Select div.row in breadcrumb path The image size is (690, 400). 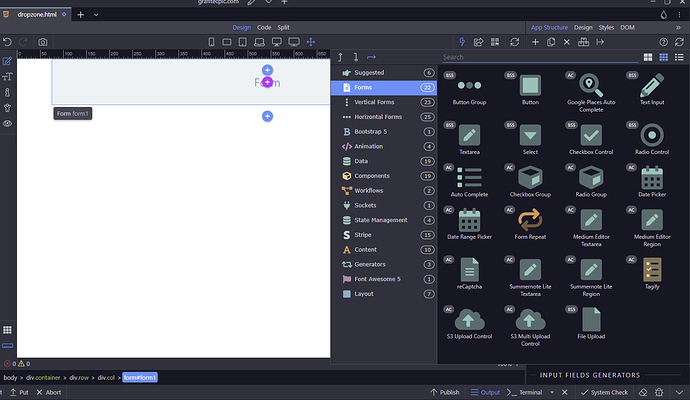pos(79,378)
